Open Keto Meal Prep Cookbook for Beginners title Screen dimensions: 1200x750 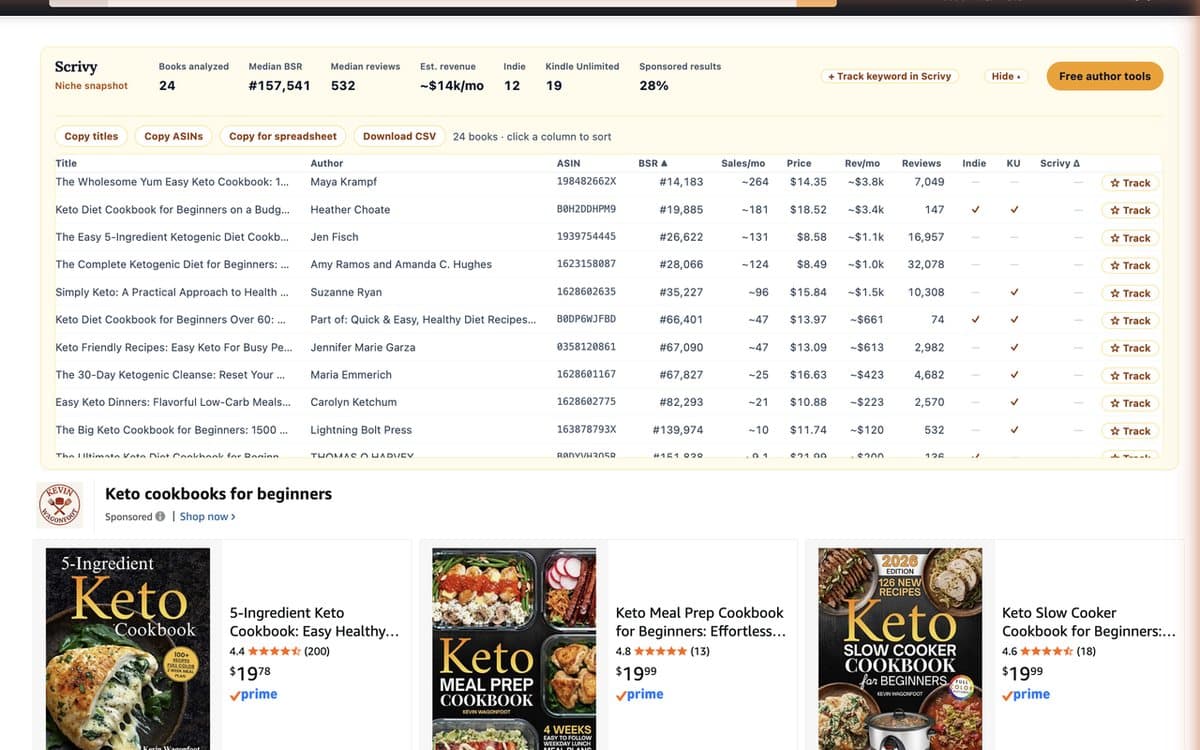coord(701,622)
